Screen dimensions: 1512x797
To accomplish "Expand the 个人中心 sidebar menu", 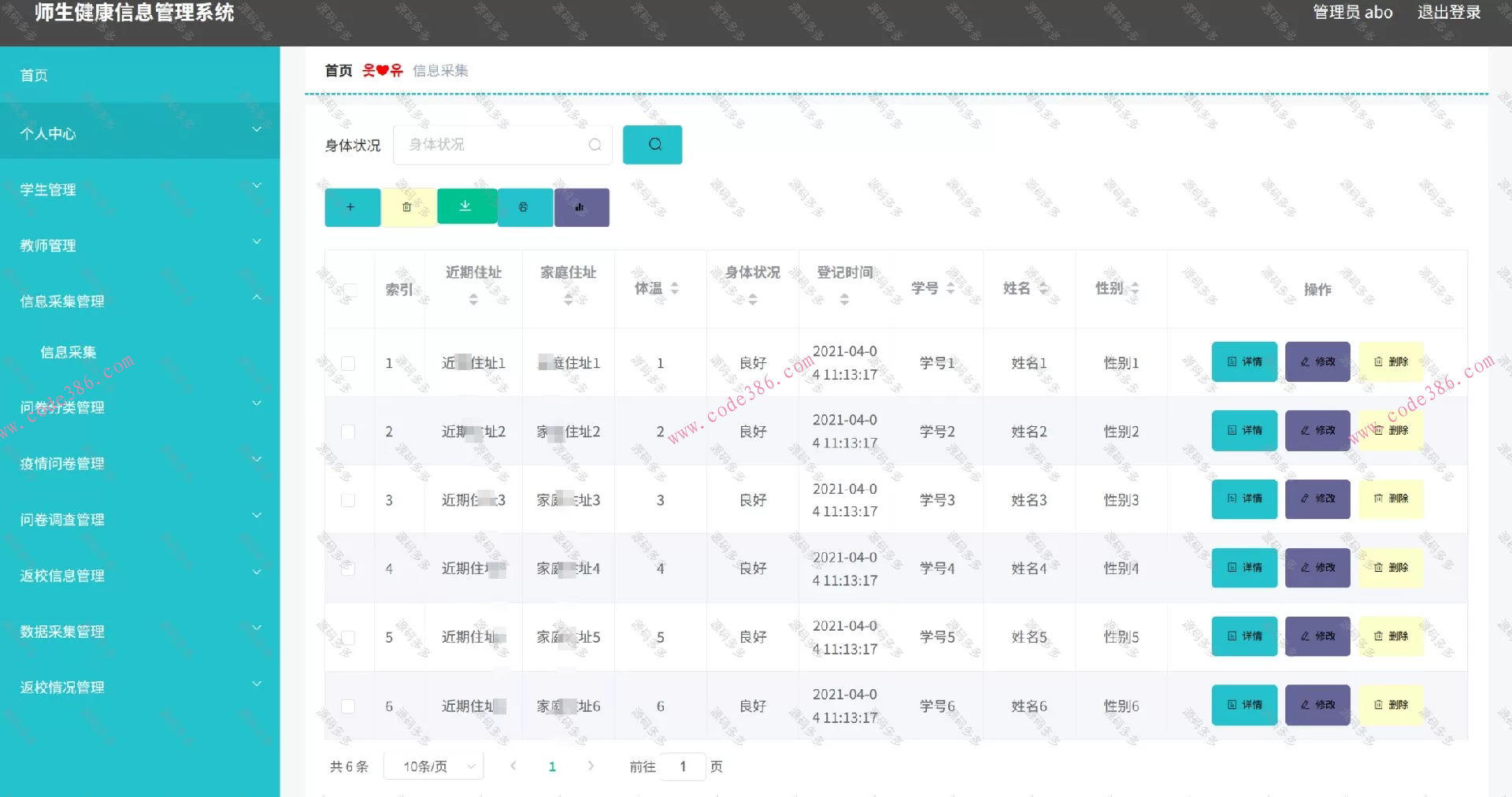I will 139,132.
